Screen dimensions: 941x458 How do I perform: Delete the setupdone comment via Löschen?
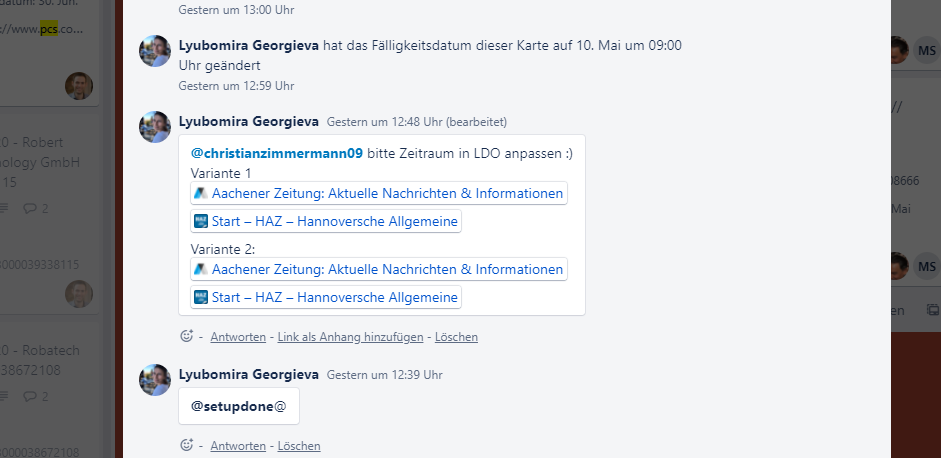tap(299, 446)
